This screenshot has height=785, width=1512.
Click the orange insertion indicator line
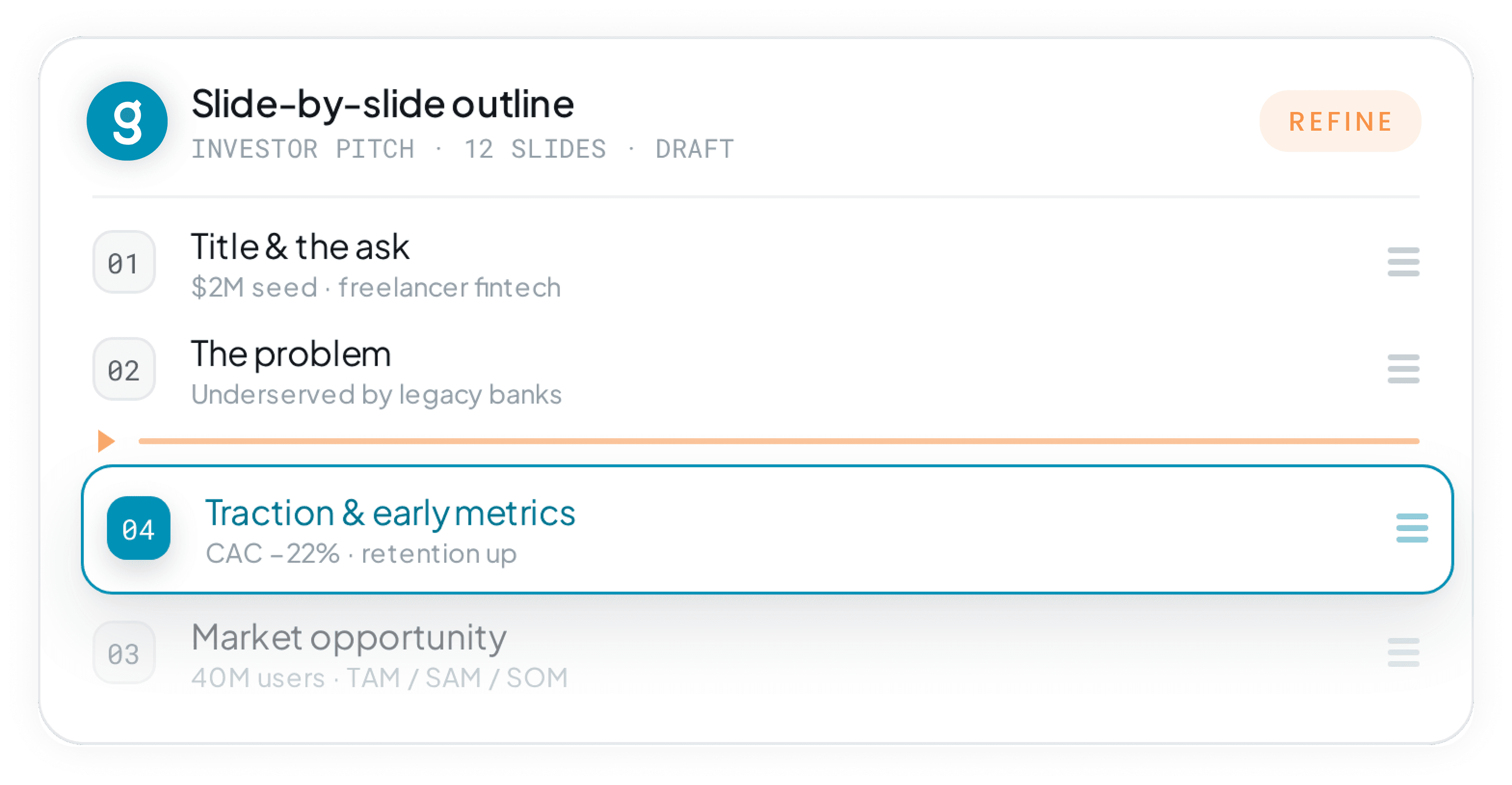[x=779, y=441]
